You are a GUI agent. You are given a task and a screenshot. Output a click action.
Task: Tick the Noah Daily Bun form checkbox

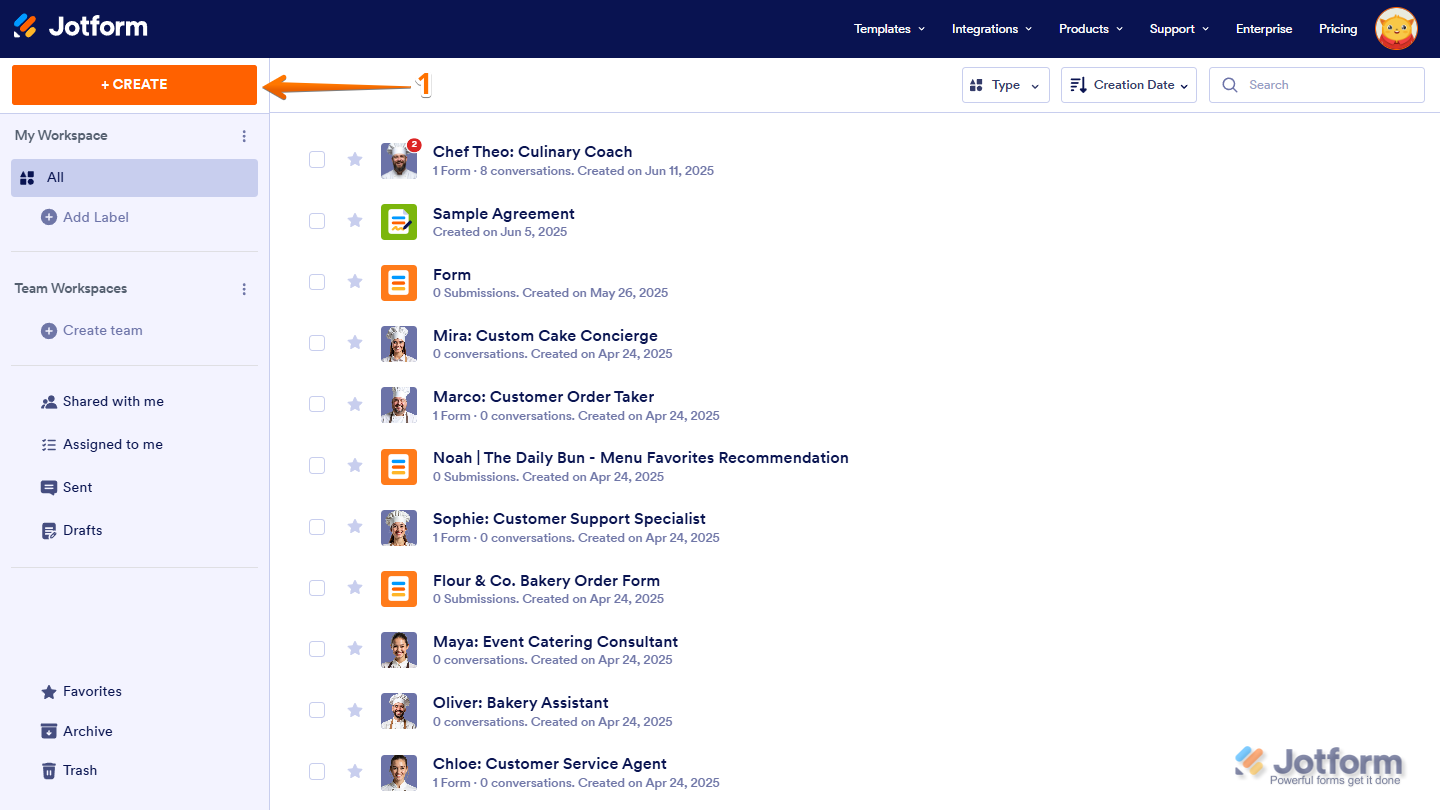tap(317, 465)
